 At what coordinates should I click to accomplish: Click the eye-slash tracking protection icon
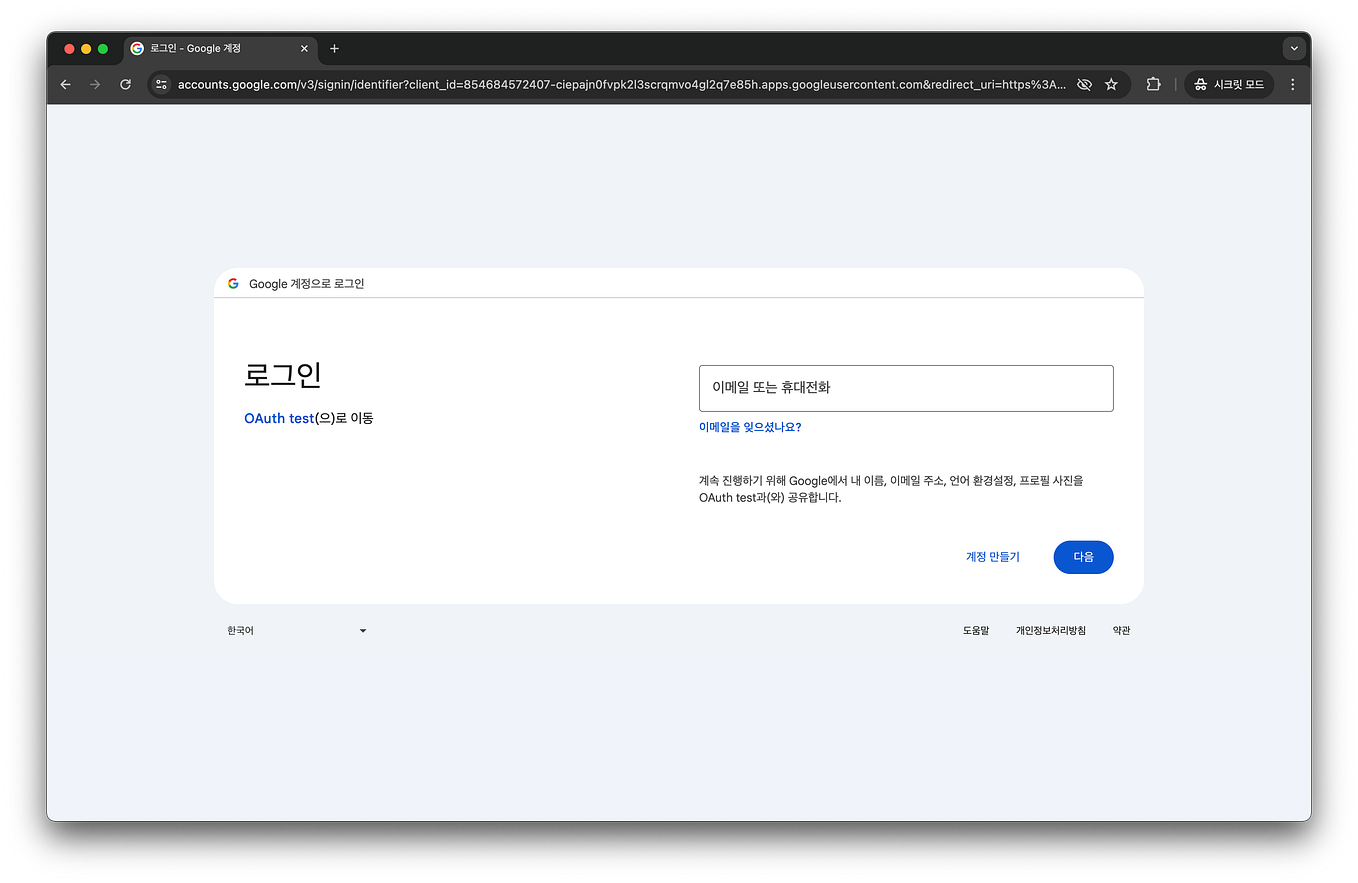(x=1084, y=84)
